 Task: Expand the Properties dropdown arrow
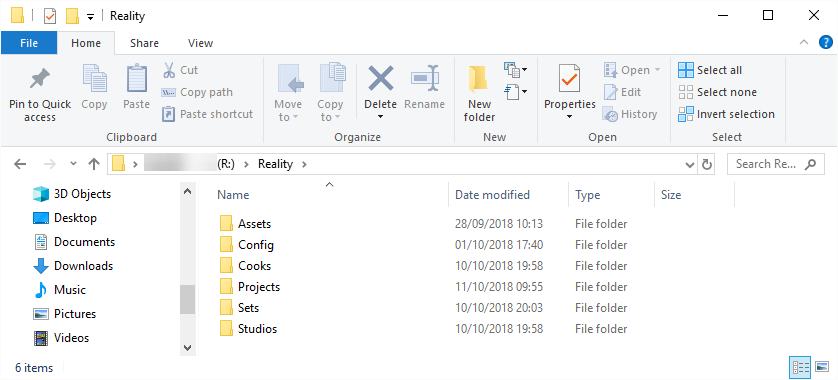[569, 117]
